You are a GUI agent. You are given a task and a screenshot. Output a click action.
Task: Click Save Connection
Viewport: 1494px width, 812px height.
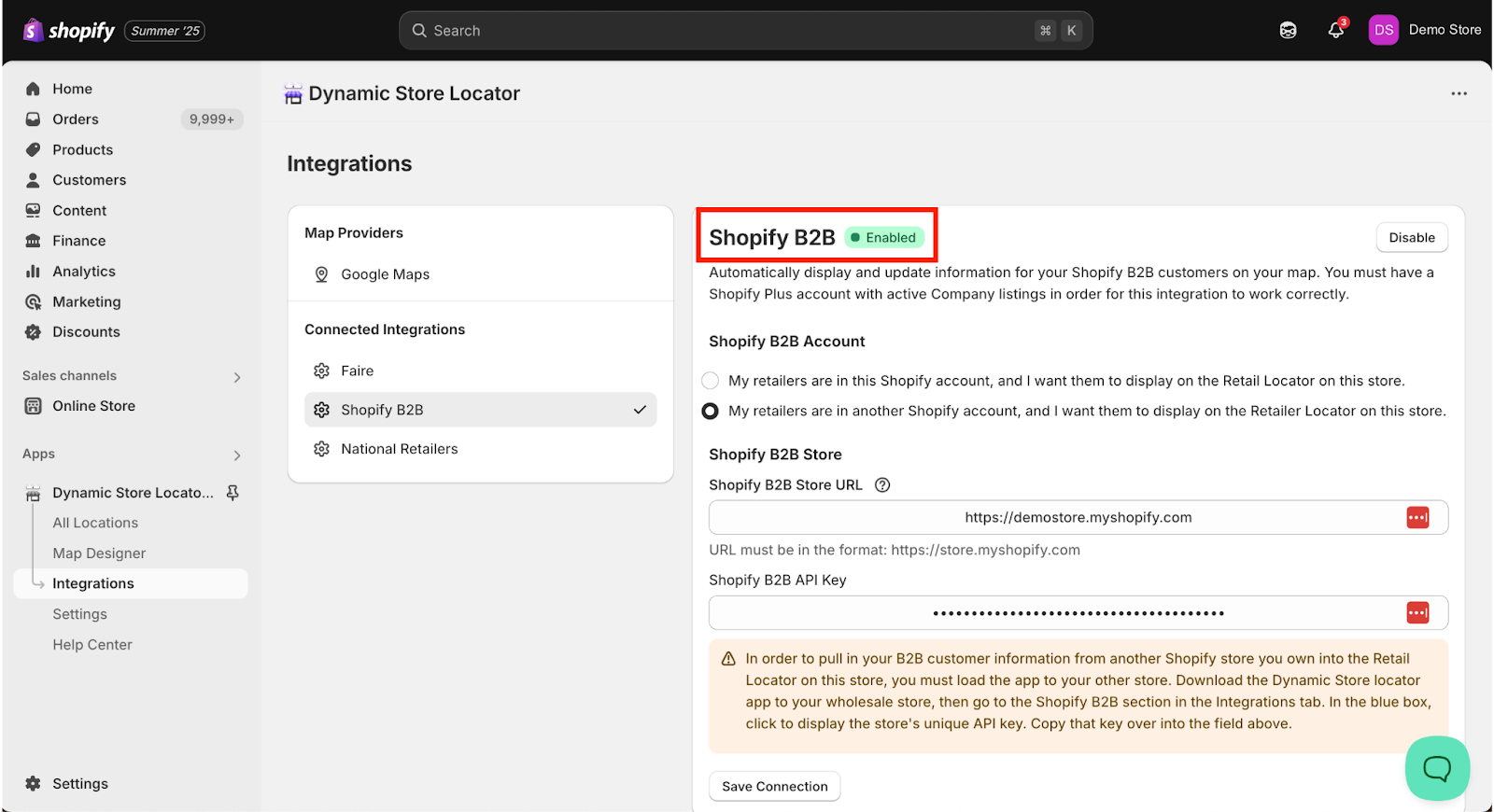tap(774, 786)
